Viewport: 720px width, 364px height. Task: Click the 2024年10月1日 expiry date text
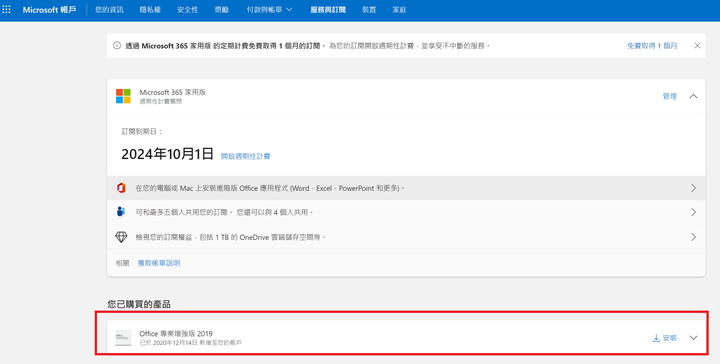click(168, 154)
